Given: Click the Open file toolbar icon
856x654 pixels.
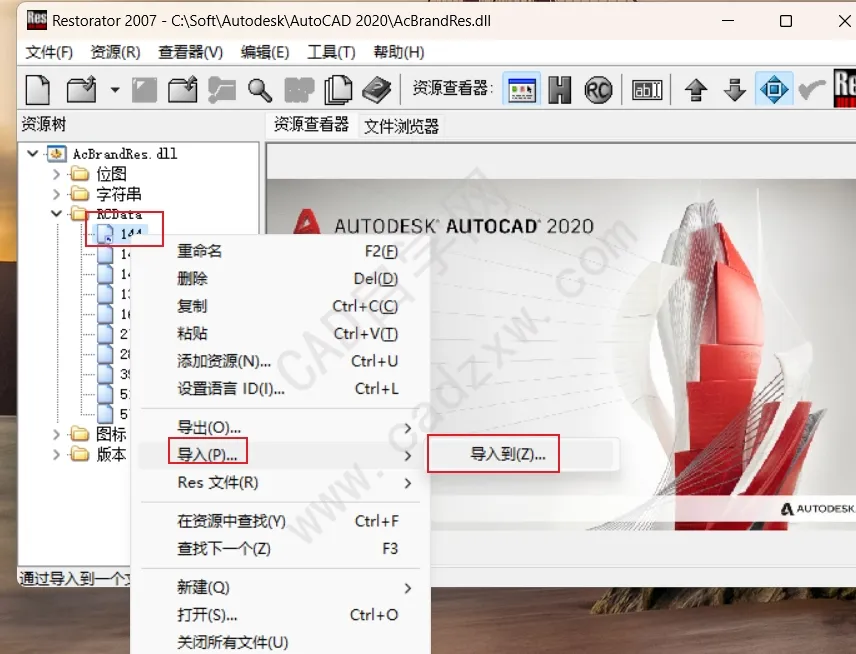Looking at the screenshot, I should pos(82,90).
